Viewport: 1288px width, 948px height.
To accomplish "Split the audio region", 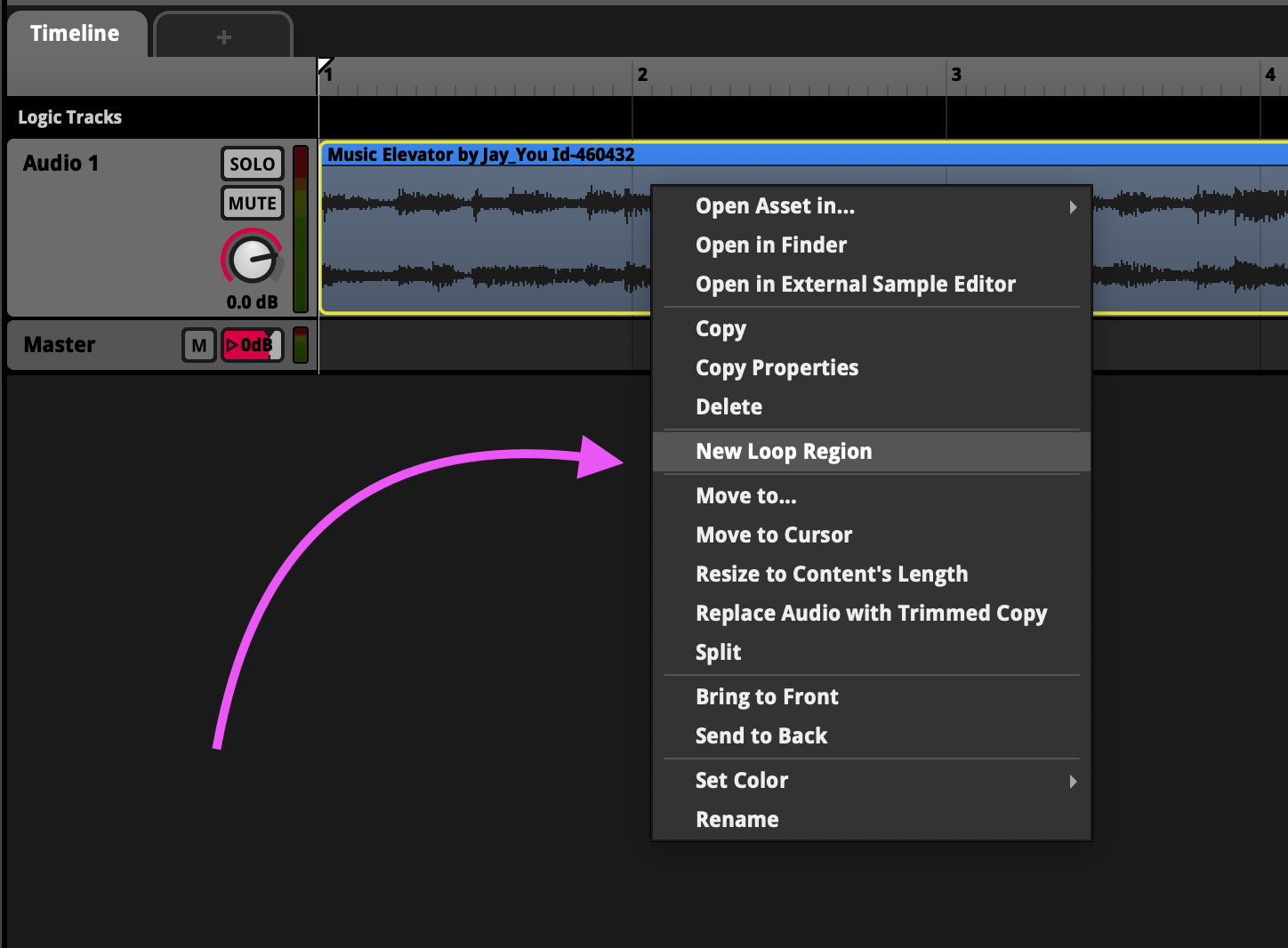I will (718, 653).
